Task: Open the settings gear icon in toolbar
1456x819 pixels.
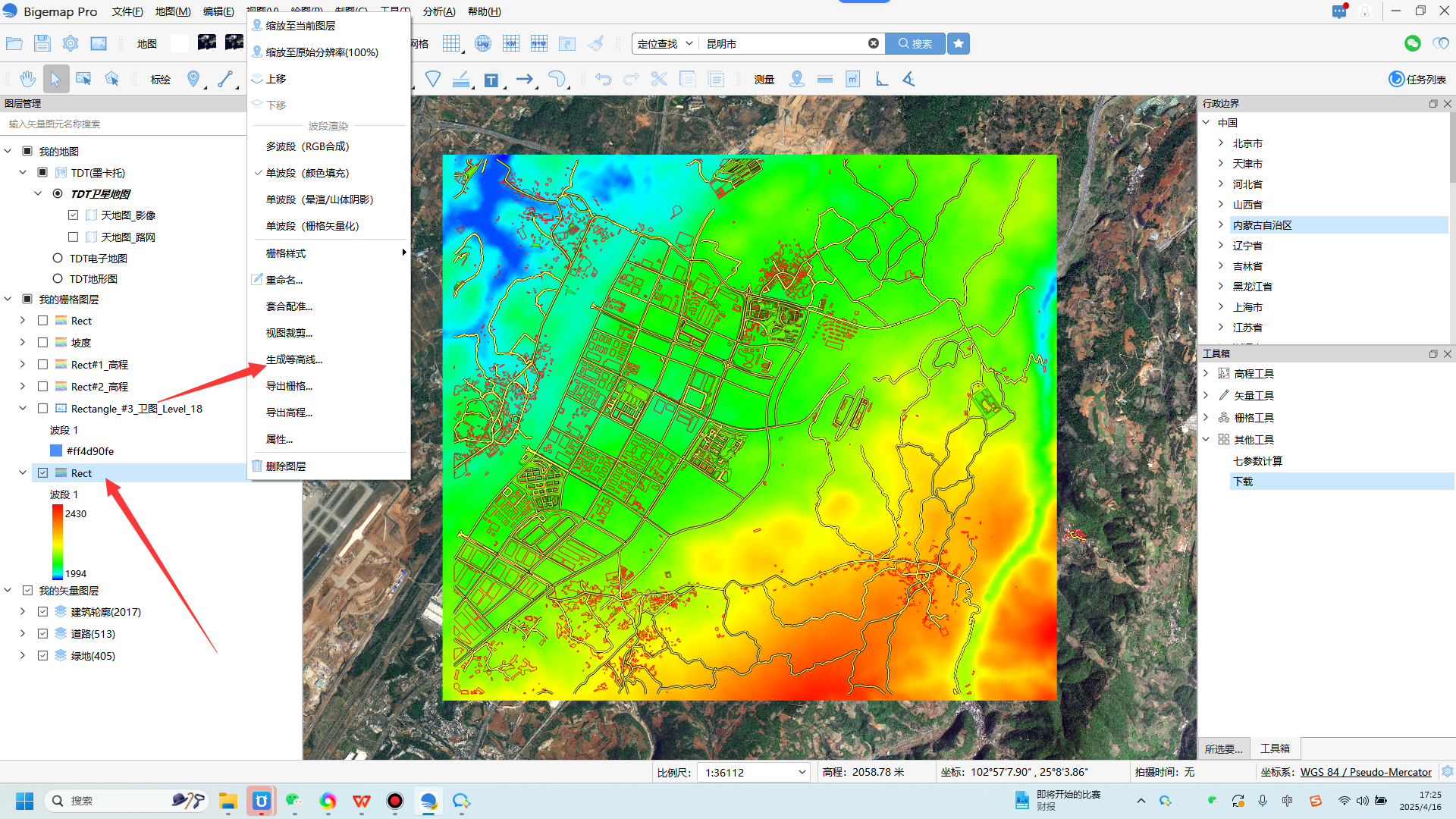Action: point(71,43)
